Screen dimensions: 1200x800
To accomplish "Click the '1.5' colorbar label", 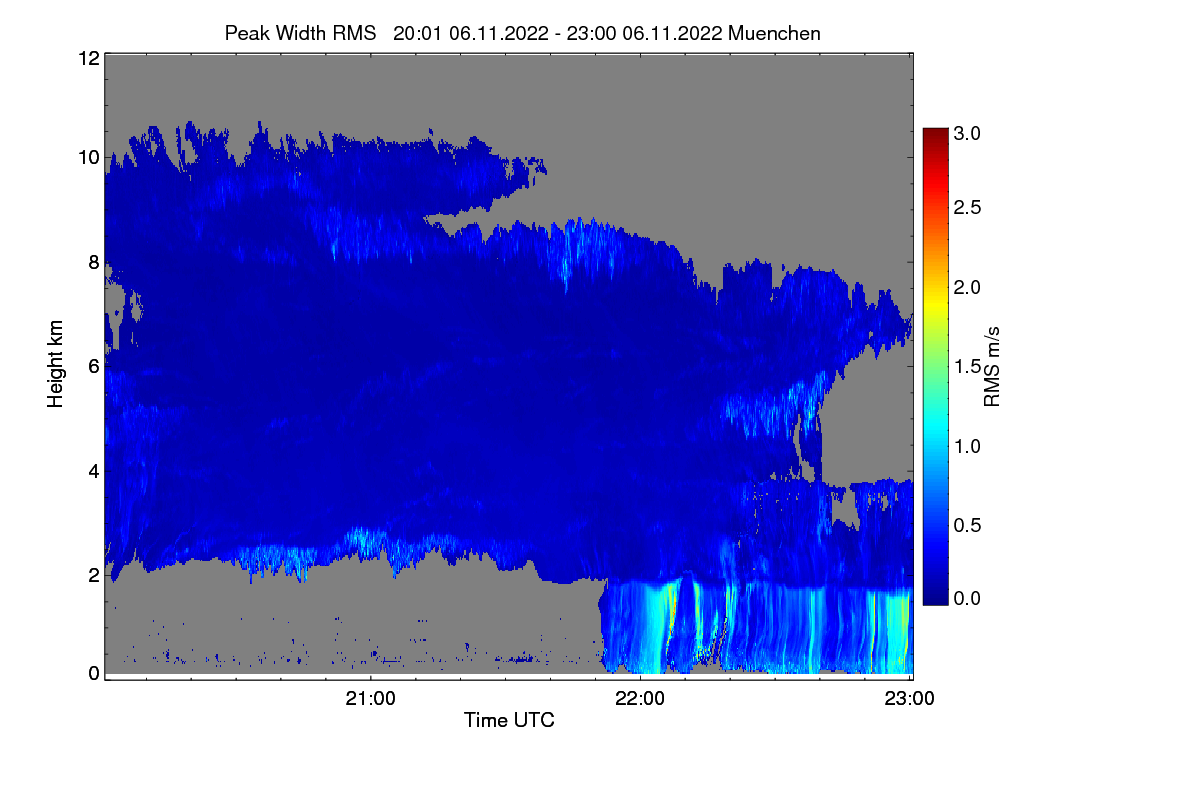I will (x=967, y=367).
